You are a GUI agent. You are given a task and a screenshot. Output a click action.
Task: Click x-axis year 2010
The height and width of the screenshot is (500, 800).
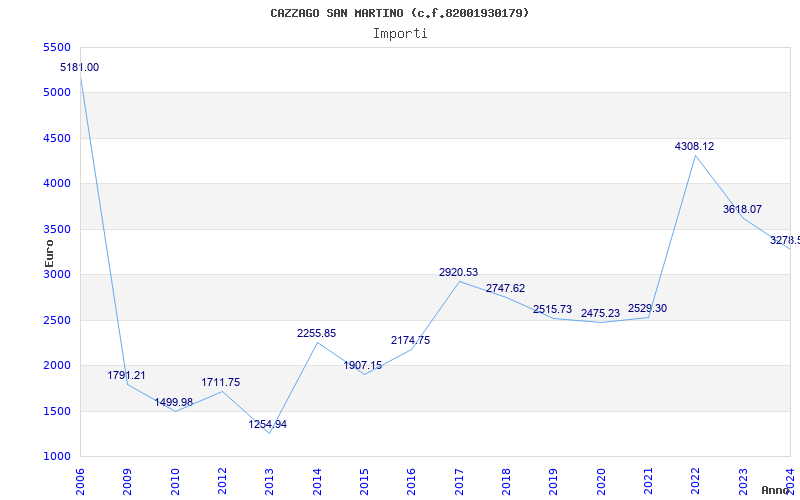(175, 482)
